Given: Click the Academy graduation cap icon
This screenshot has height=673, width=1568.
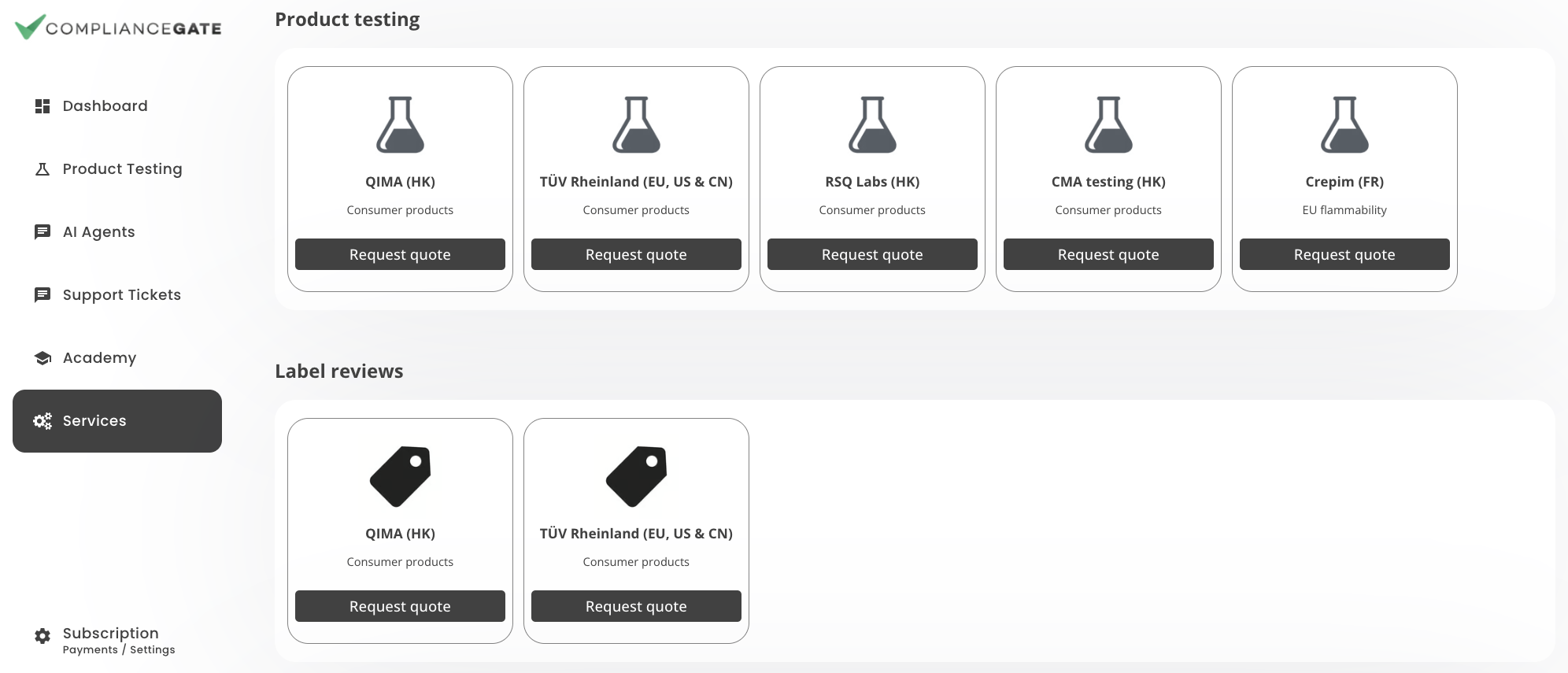Looking at the screenshot, I should (43, 358).
